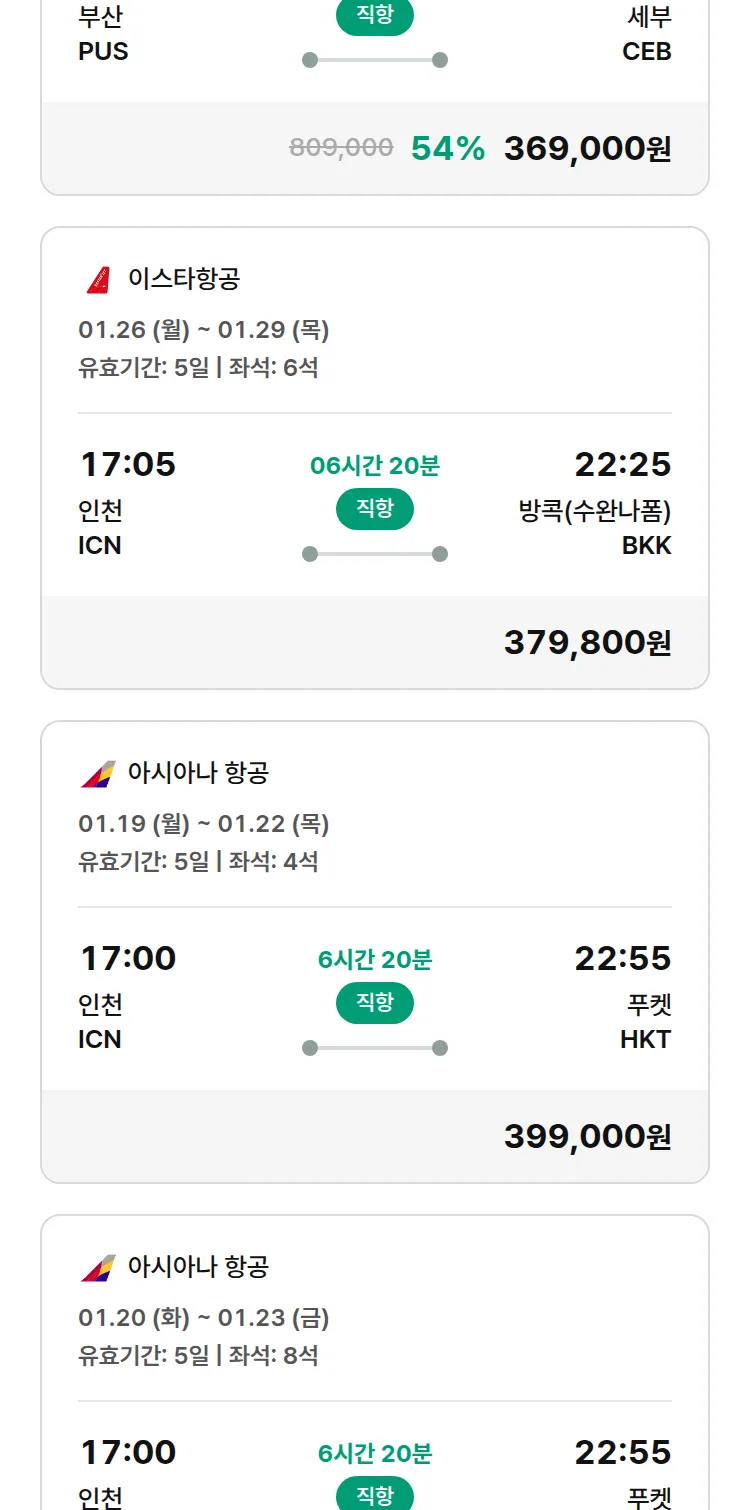Open 아시아나 항공 name on the 01.19 card
The image size is (750, 1510).
tap(198, 773)
